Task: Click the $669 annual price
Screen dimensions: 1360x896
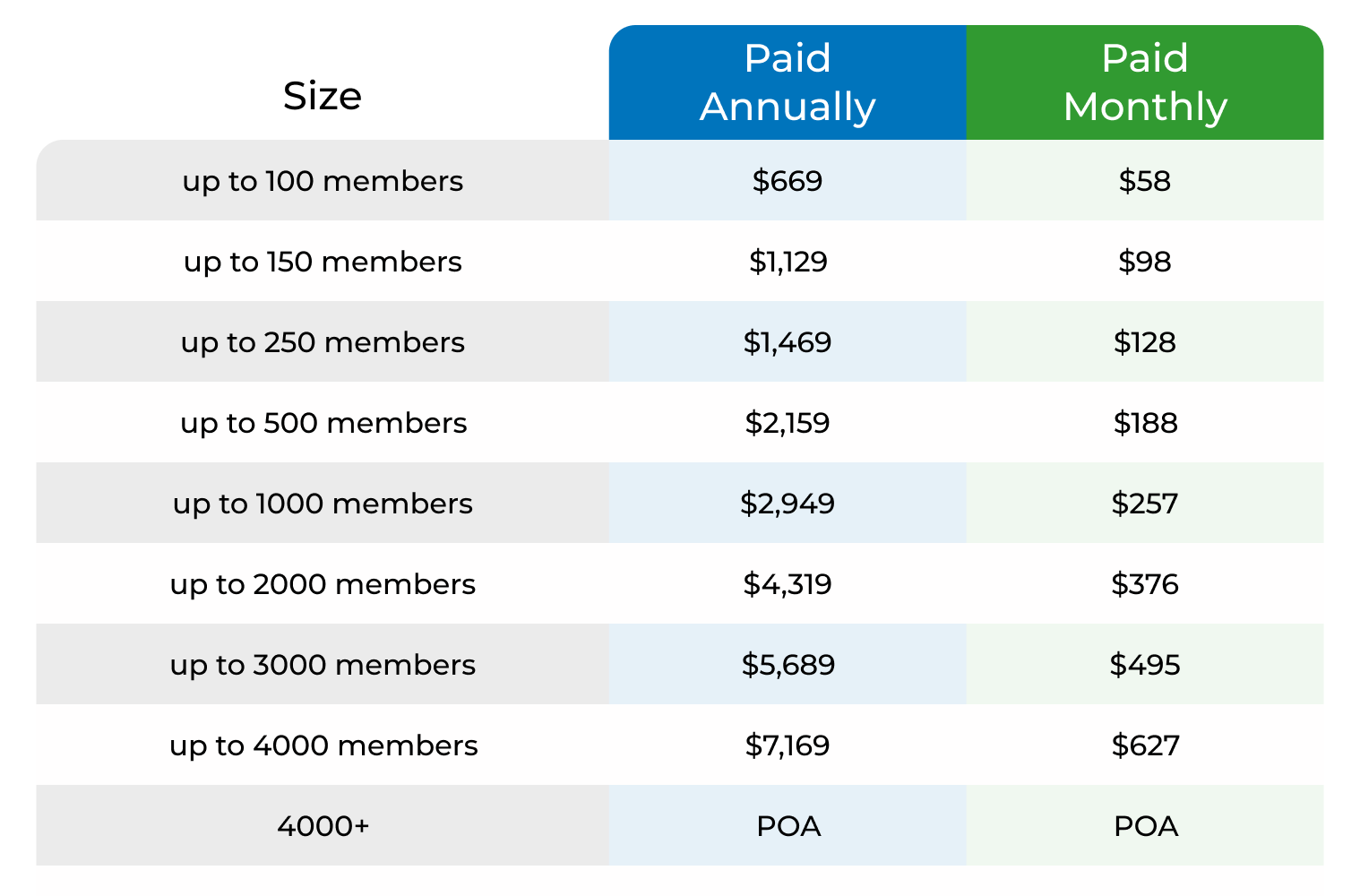Action: [788, 181]
